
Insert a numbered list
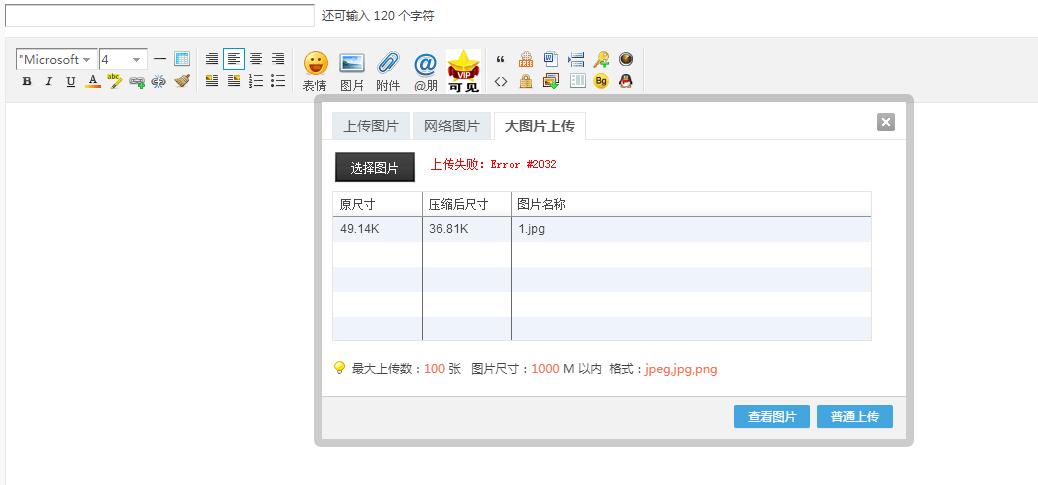[x=256, y=81]
